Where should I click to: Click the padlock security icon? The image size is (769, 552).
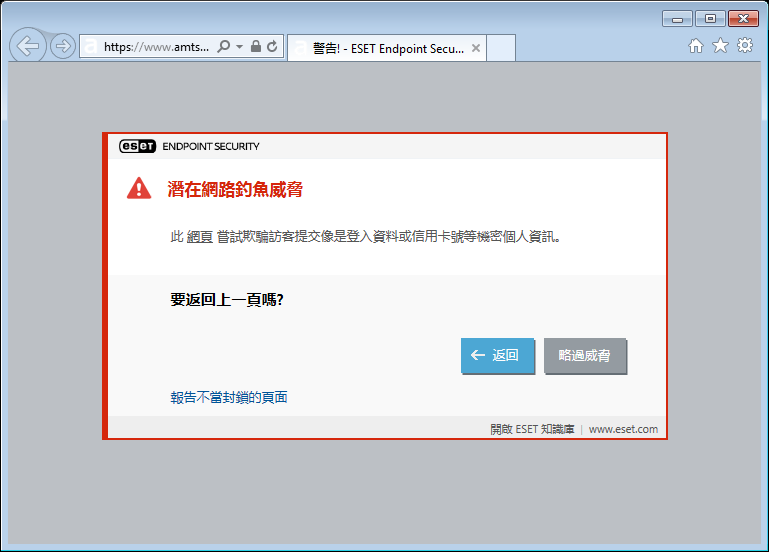[x=256, y=46]
